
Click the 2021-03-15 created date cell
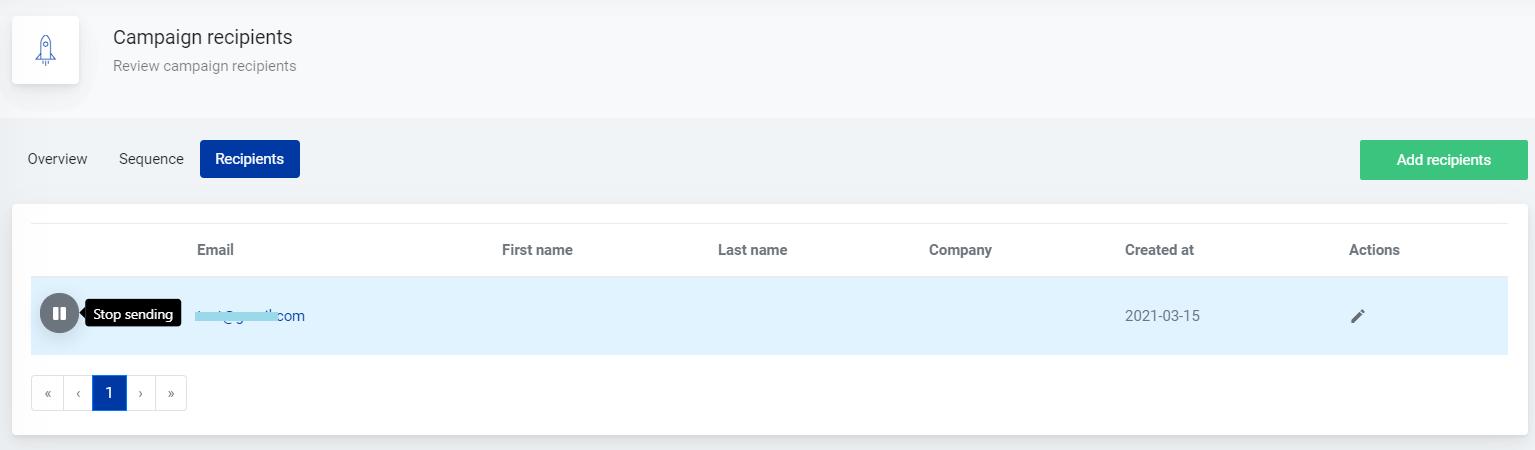[x=1161, y=316]
